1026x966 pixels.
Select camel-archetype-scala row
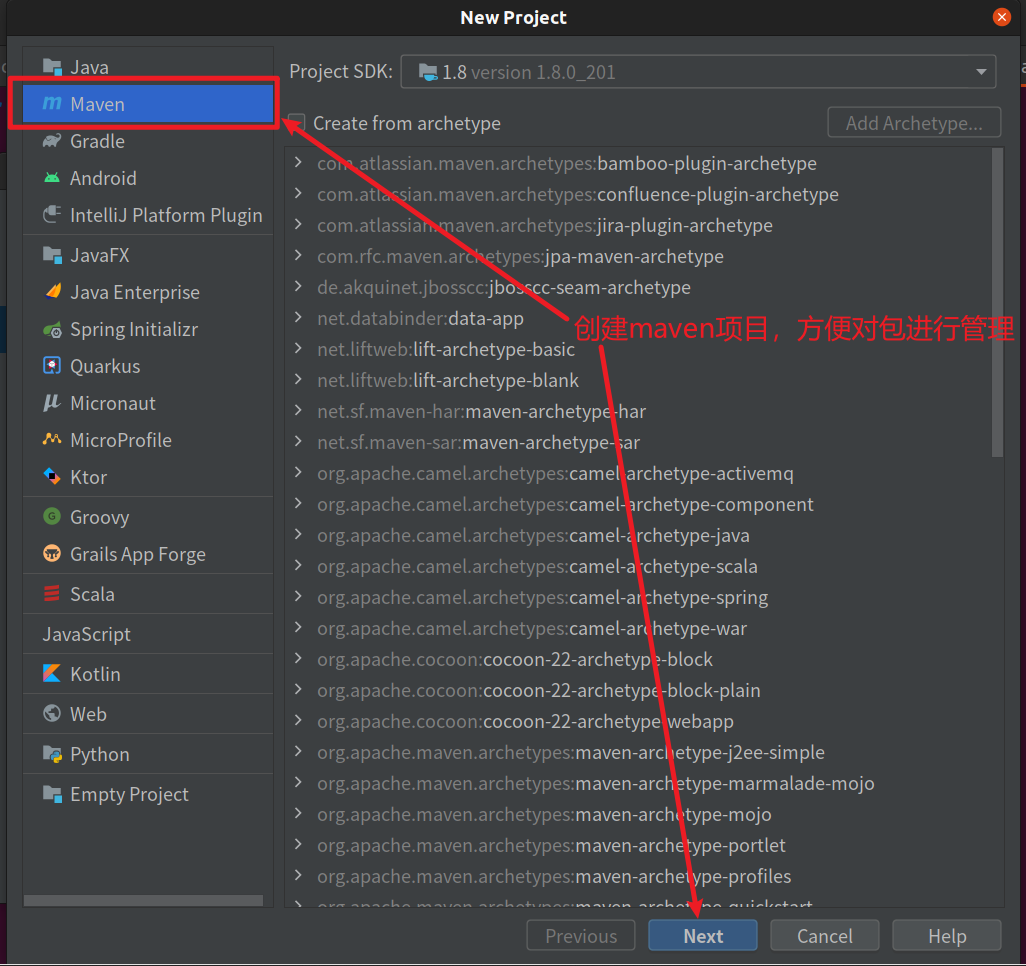tap(638, 566)
